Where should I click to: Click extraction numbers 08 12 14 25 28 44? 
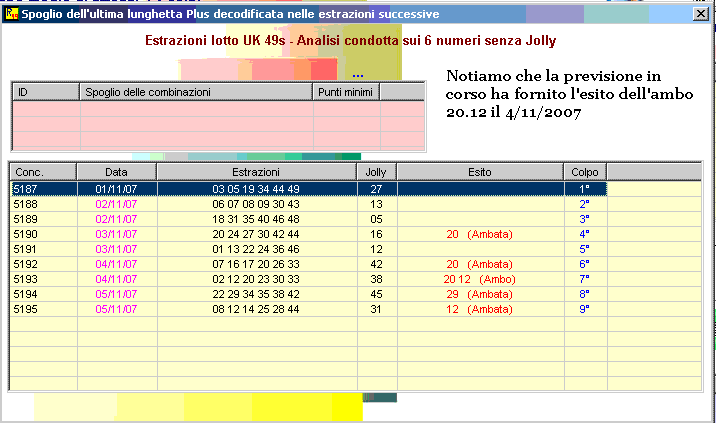click(256, 310)
